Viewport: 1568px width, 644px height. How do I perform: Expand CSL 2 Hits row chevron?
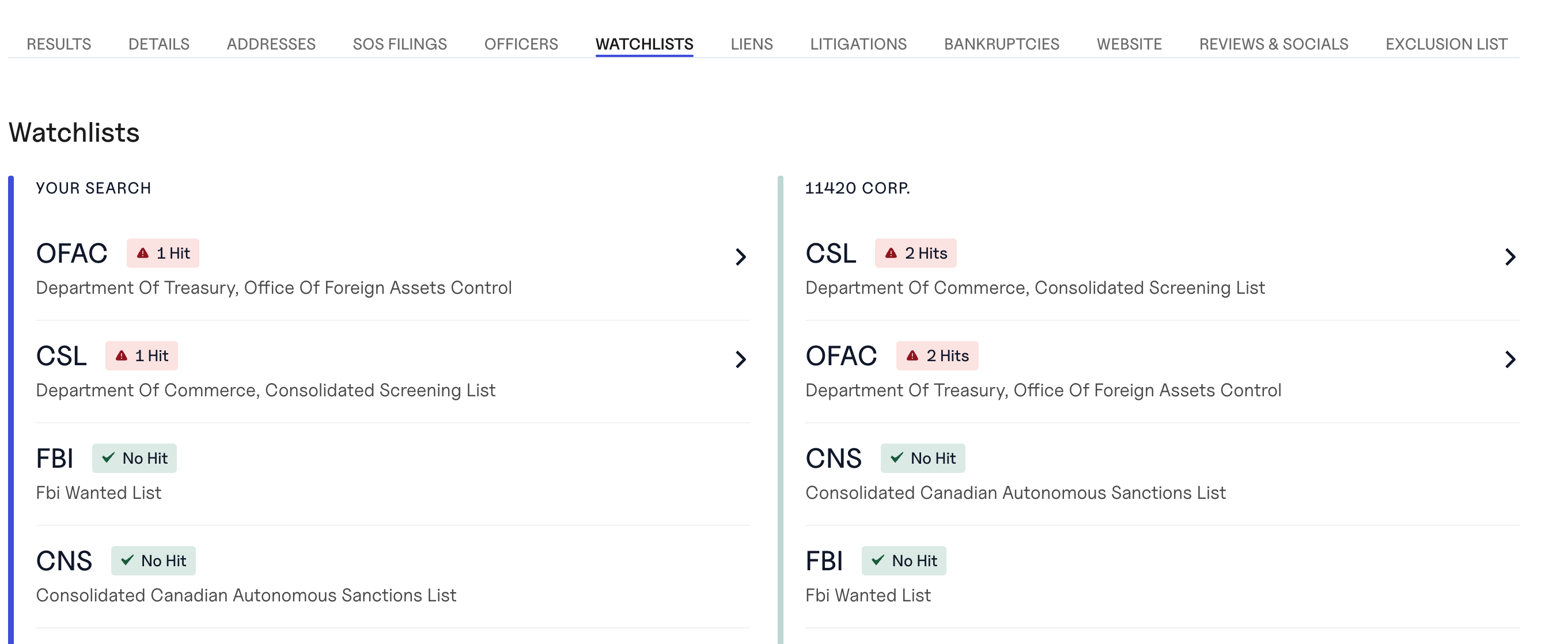click(1510, 257)
